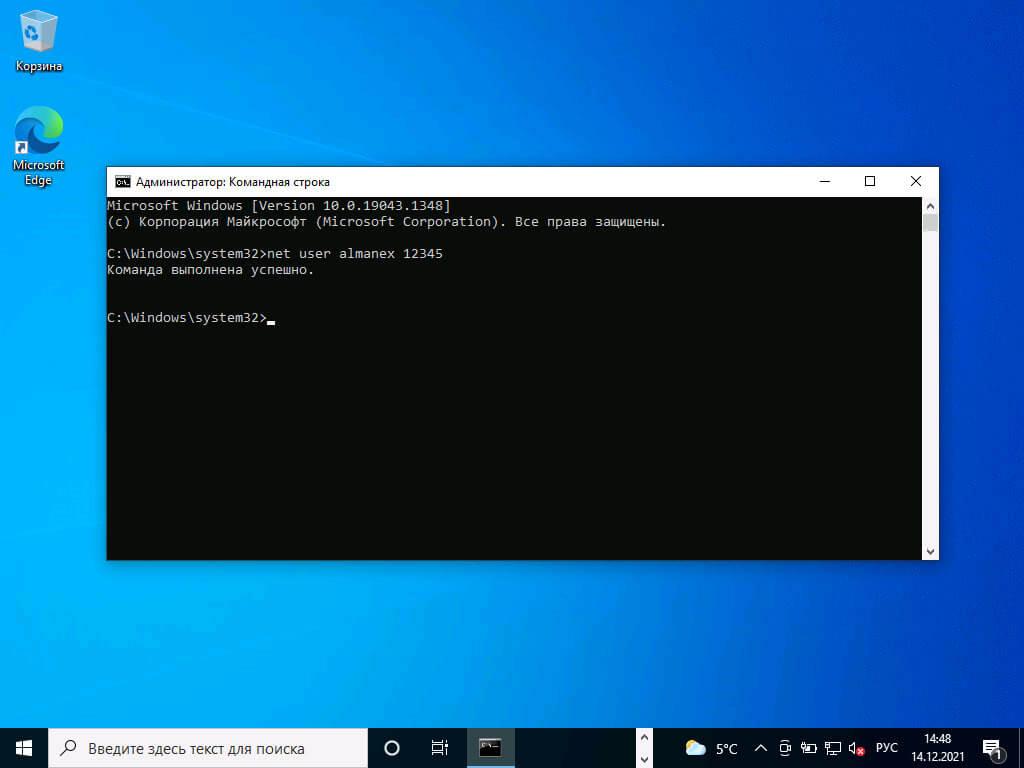This screenshot has height=768, width=1024.
Task: Click the 'Version 10.0.19043.1348' text
Action: (x=351, y=206)
